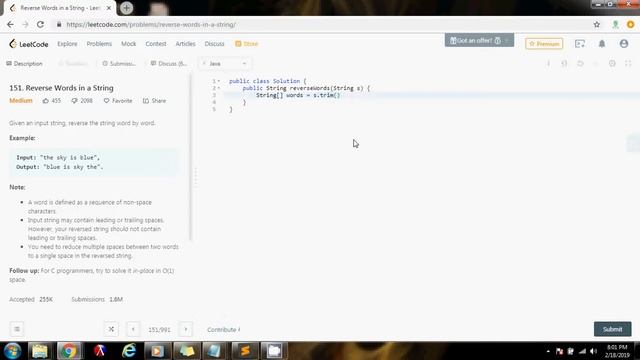Open Windows Explorer from the taskbar
The height and width of the screenshot is (360, 640).
[40, 351]
